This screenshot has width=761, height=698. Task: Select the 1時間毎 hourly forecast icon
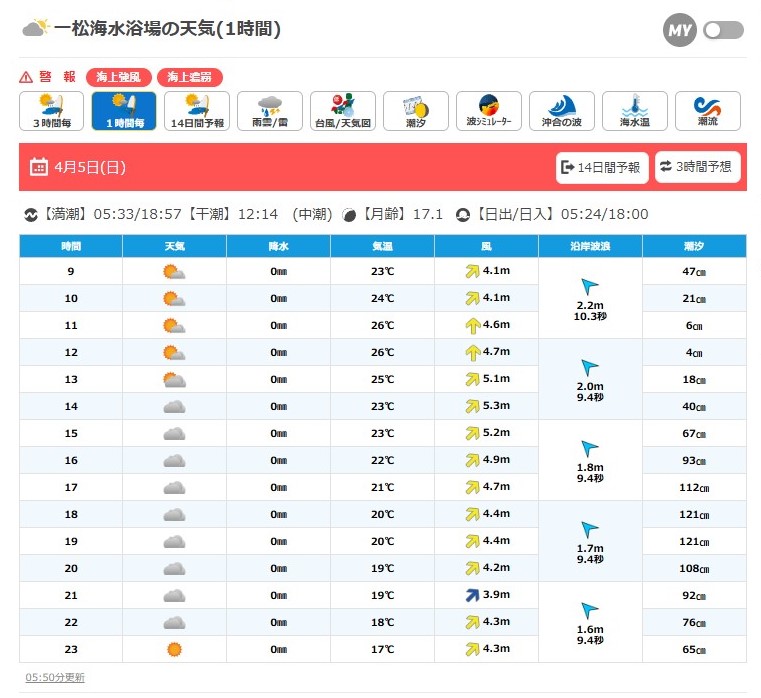124,111
